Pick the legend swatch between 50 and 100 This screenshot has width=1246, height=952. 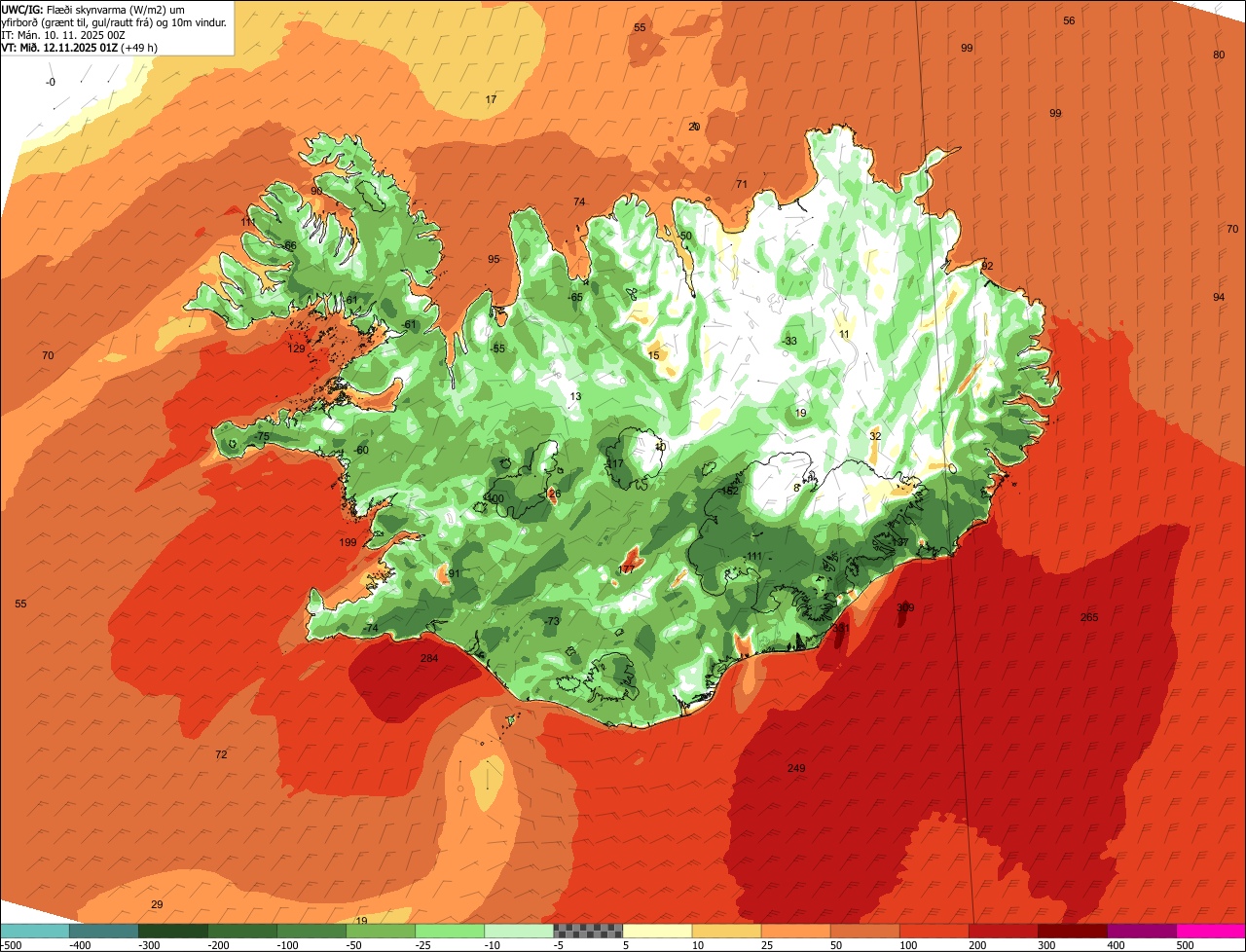point(864,931)
